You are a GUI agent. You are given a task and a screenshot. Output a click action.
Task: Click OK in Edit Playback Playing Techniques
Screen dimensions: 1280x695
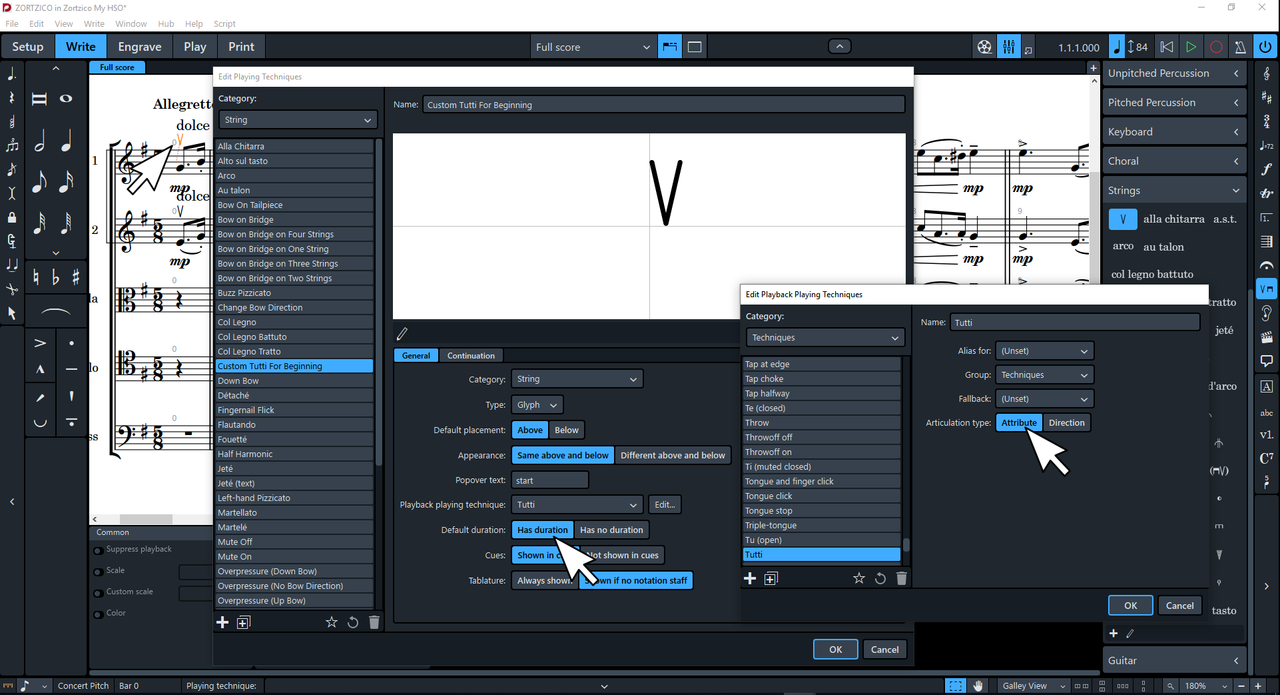(x=1130, y=605)
